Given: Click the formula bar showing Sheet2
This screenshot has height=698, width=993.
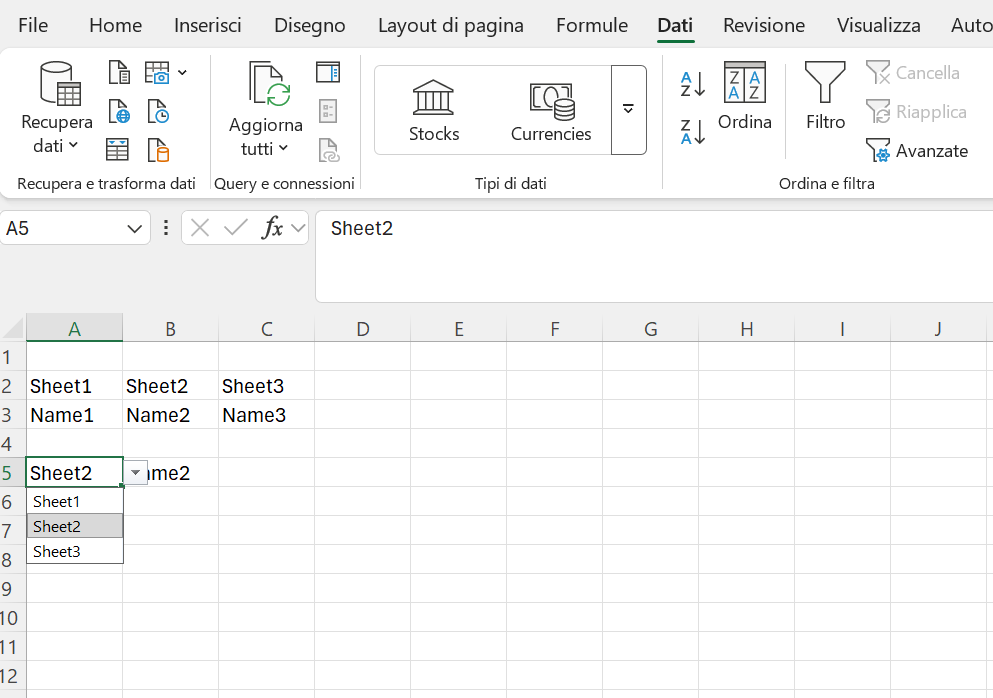Looking at the screenshot, I should pyautogui.click(x=654, y=257).
